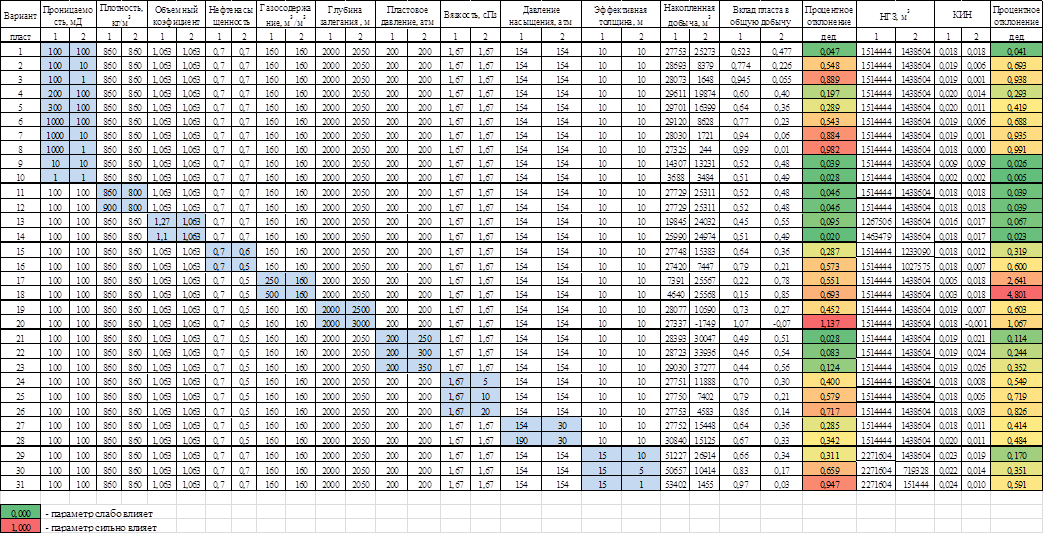1044x534 pixels.
Task: Click the green cell with value 0,020
Action: tap(829, 234)
